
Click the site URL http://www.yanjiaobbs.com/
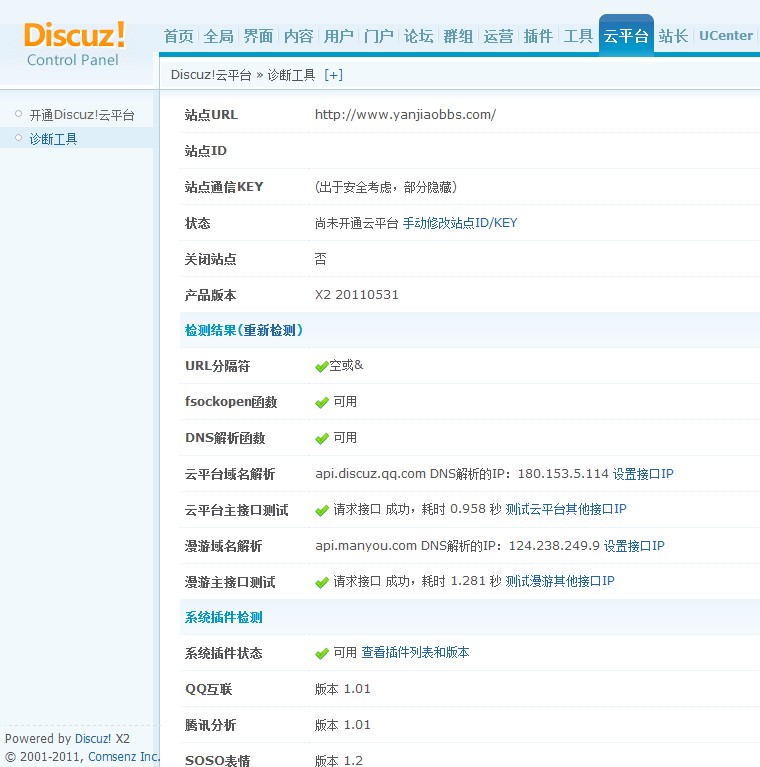pyautogui.click(x=405, y=115)
